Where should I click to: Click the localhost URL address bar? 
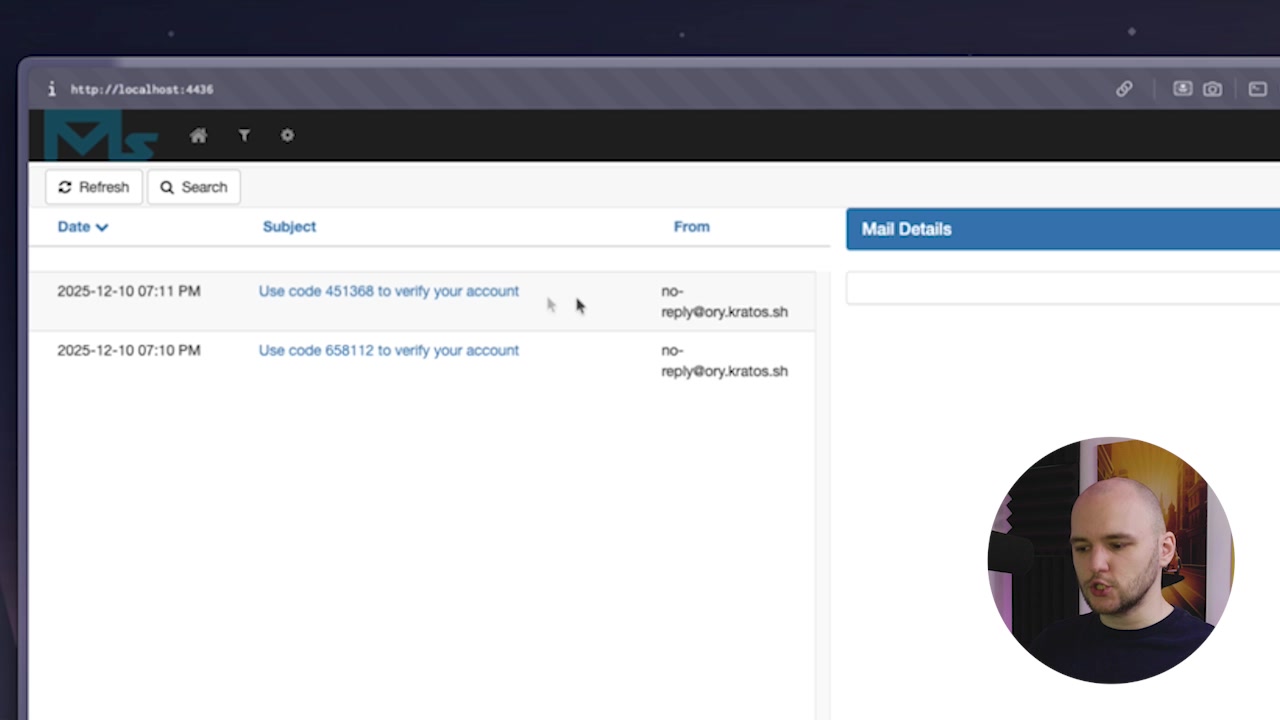click(x=141, y=89)
